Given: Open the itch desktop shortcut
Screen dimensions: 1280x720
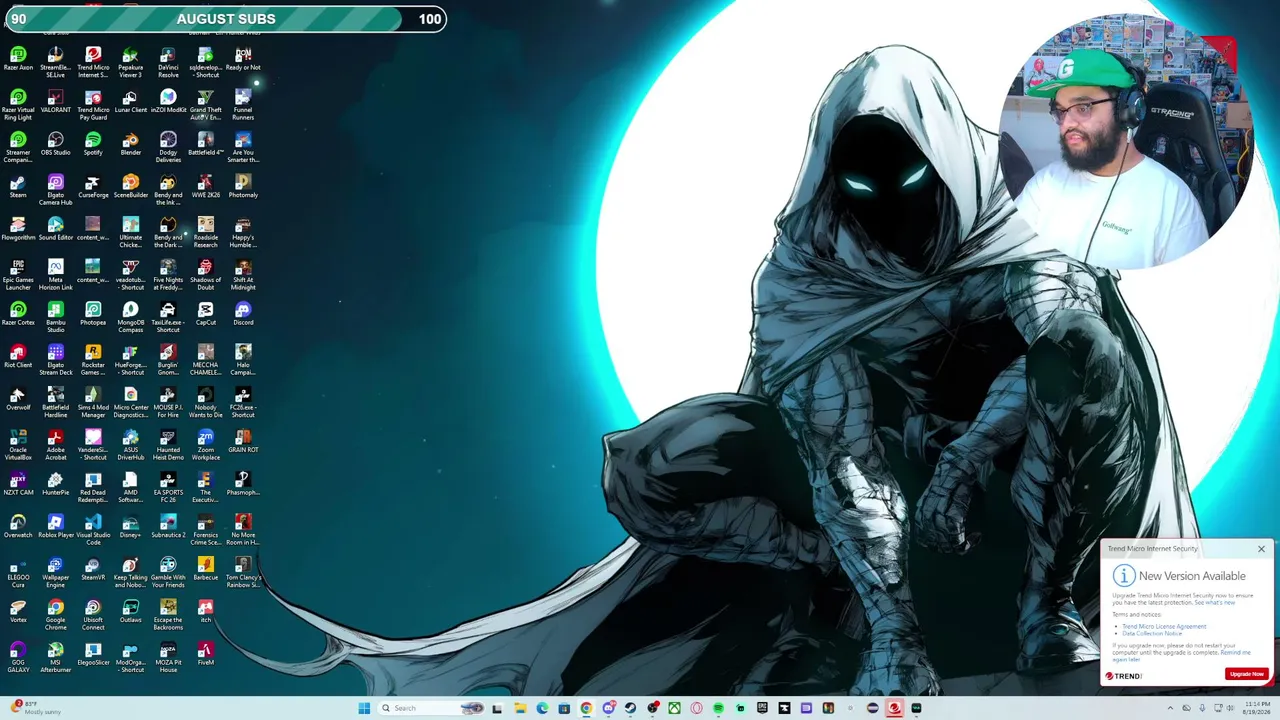Looking at the screenshot, I should (205, 612).
